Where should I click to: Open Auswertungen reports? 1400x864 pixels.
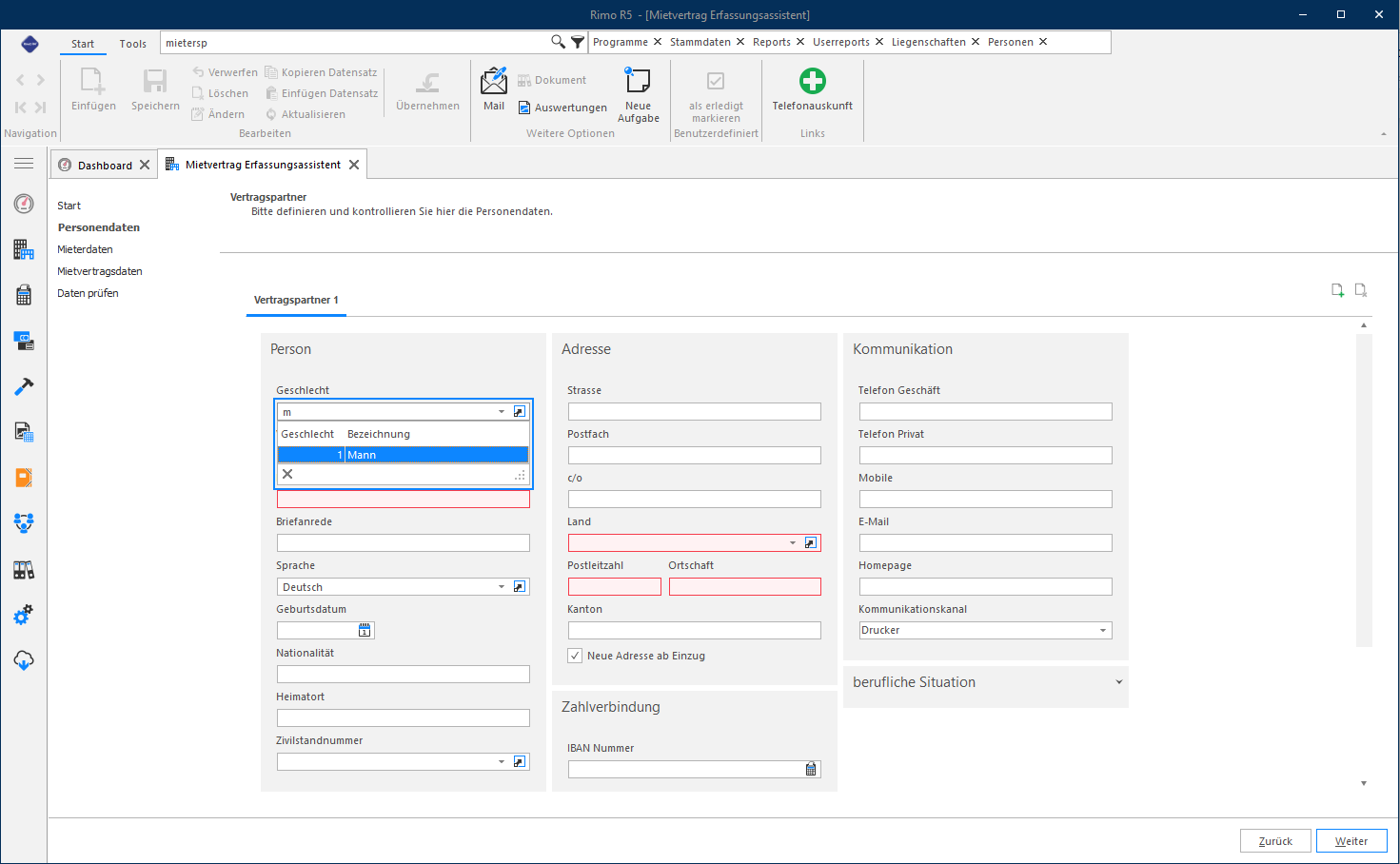tap(562, 108)
